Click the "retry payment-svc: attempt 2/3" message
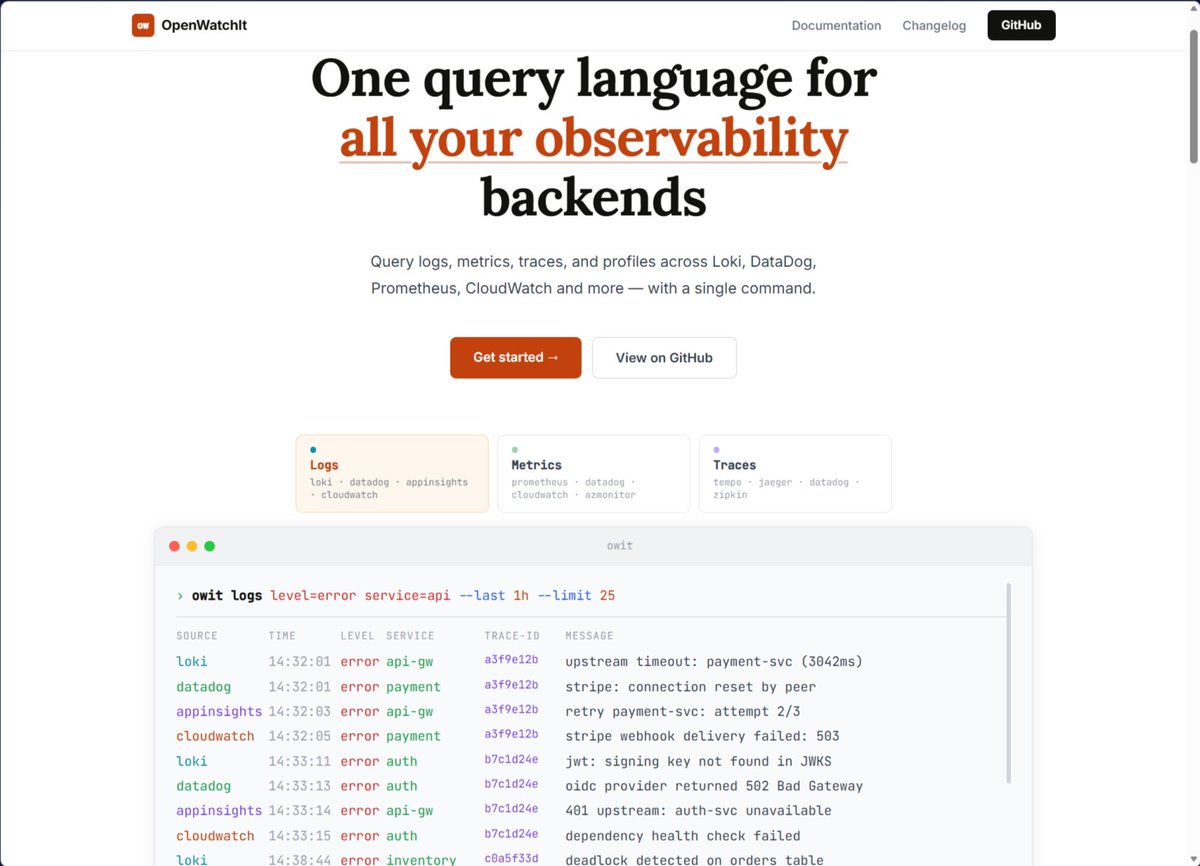 683,711
